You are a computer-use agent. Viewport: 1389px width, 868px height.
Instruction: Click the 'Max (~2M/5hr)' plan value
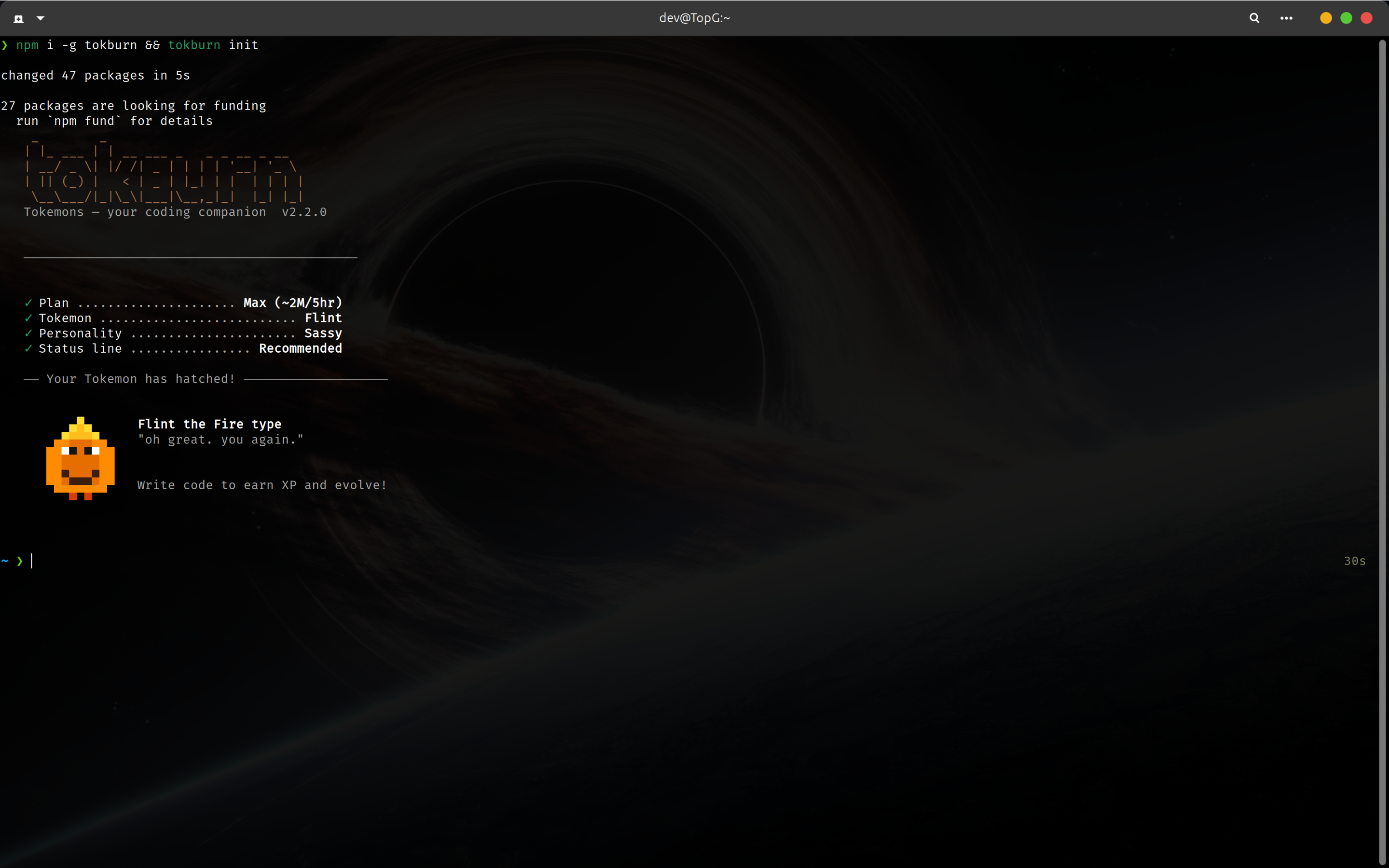tap(293, 303)
